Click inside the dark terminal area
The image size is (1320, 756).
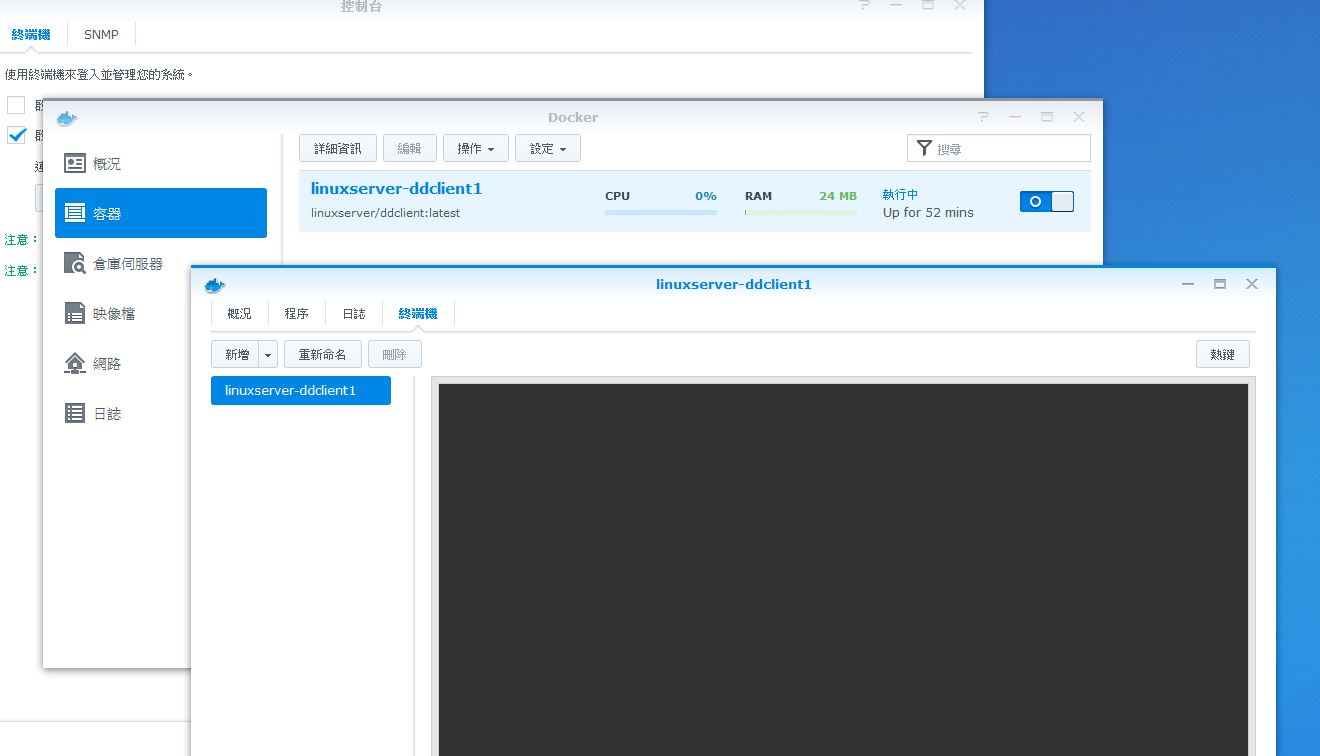pos(843,570)
